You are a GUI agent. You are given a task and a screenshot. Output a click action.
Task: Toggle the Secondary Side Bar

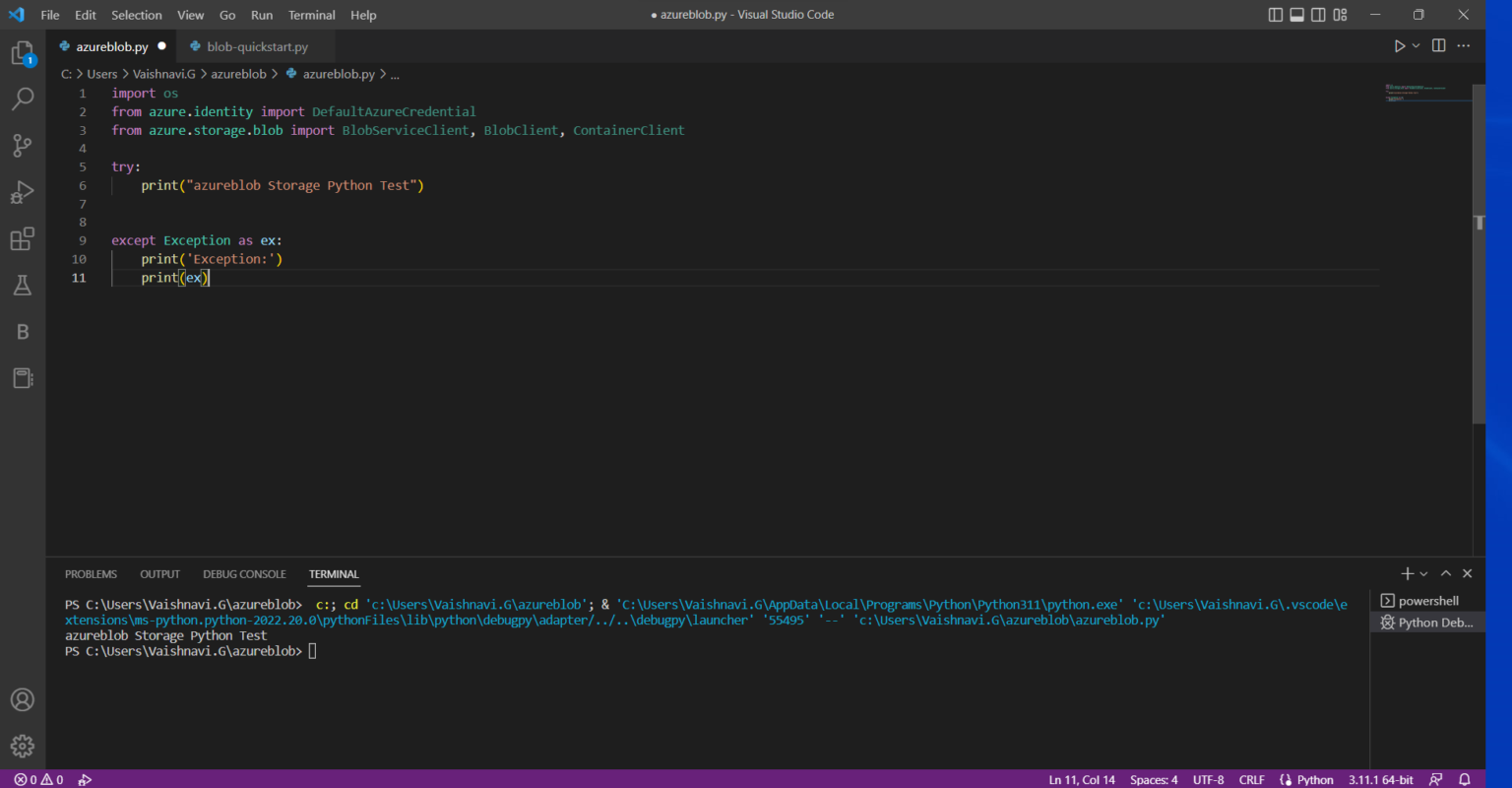pos(1317,15)
